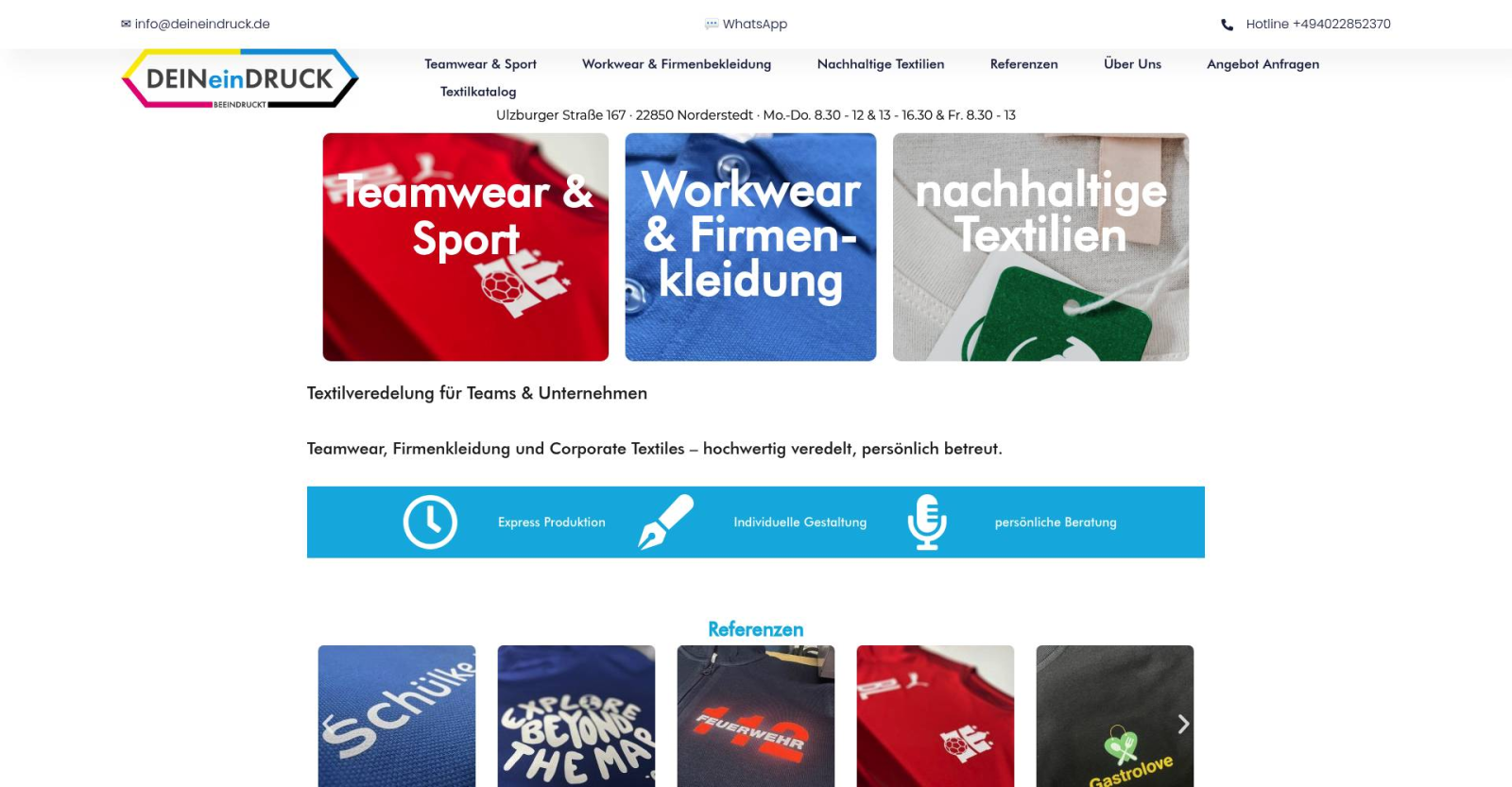Select the red Teamwear & Sport image tile
Viewport: 1512px width, 787px height.
[466, 247]
